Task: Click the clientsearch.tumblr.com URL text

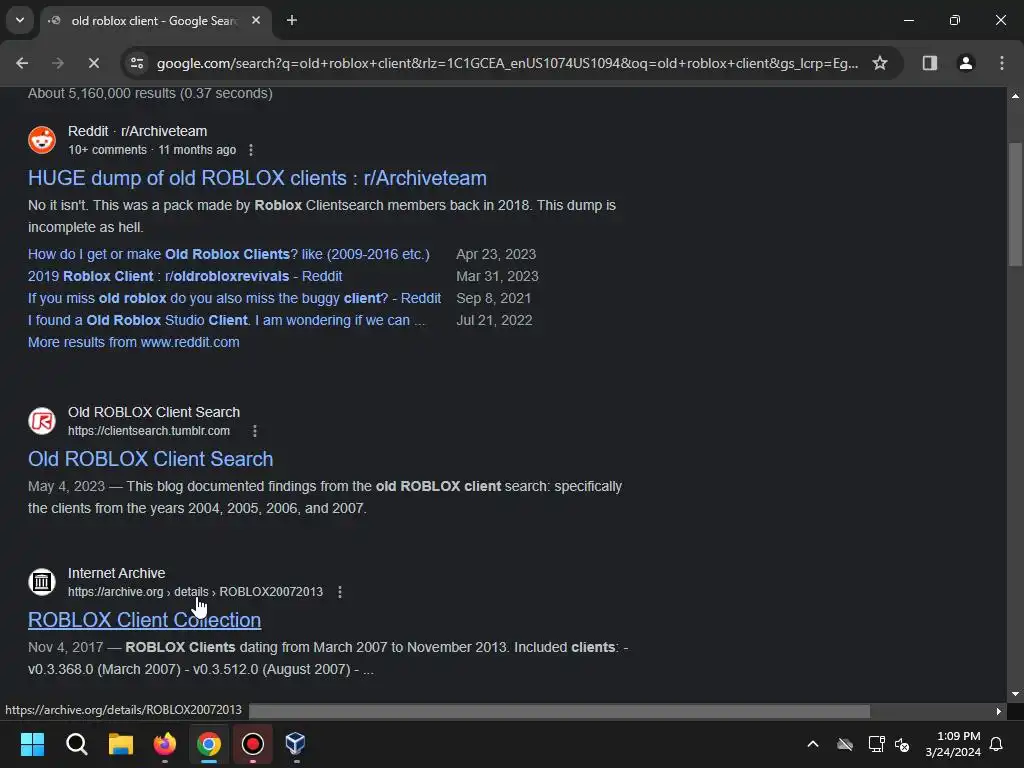Action: click(149, 431)
